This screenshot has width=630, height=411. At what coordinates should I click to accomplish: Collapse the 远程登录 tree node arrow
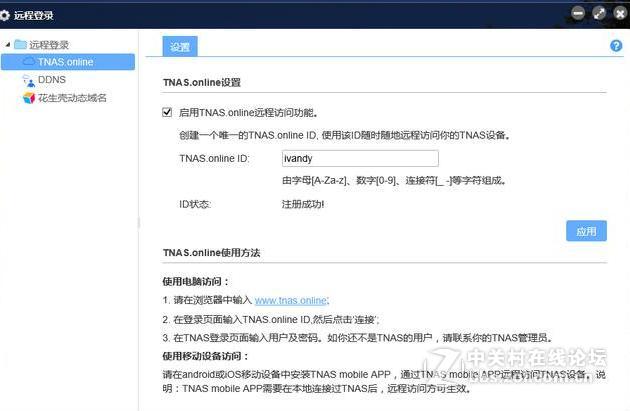tap(8, 44)
